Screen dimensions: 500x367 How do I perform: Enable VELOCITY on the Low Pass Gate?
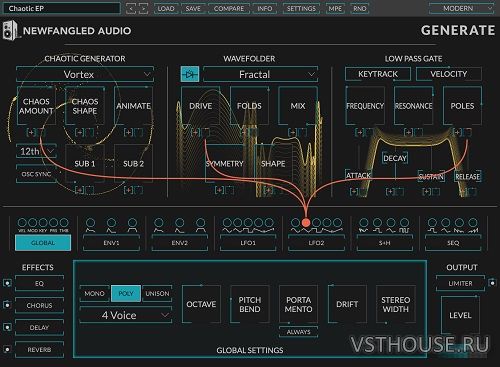tap(449, 74)
